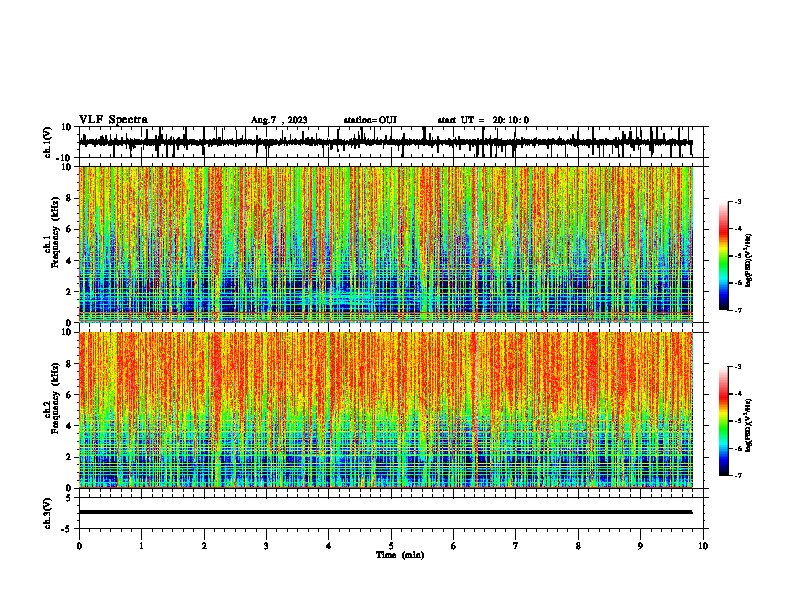Click ch.2 frequency axis tick "4"
792x612 pixels.
pyautogui.click(x=69, y=426)
